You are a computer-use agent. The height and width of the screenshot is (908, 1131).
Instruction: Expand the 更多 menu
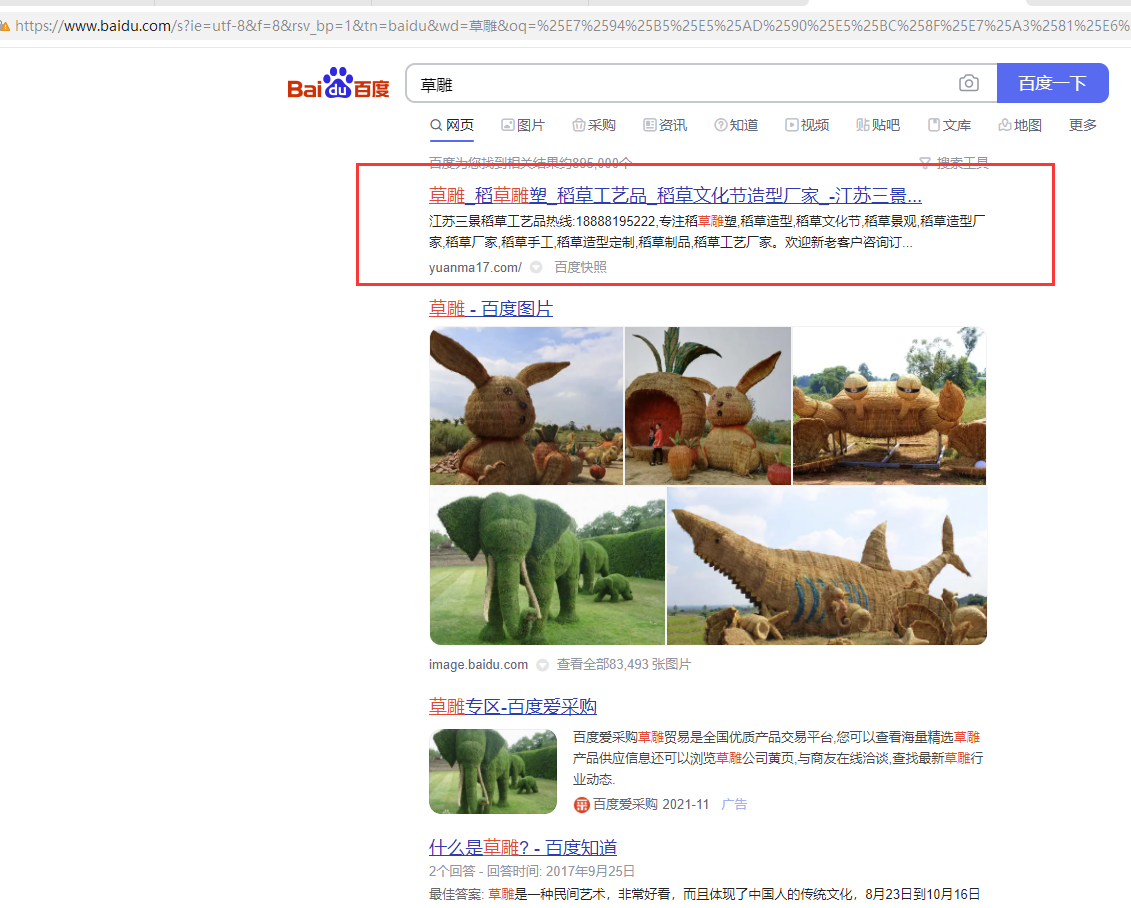1083,125
